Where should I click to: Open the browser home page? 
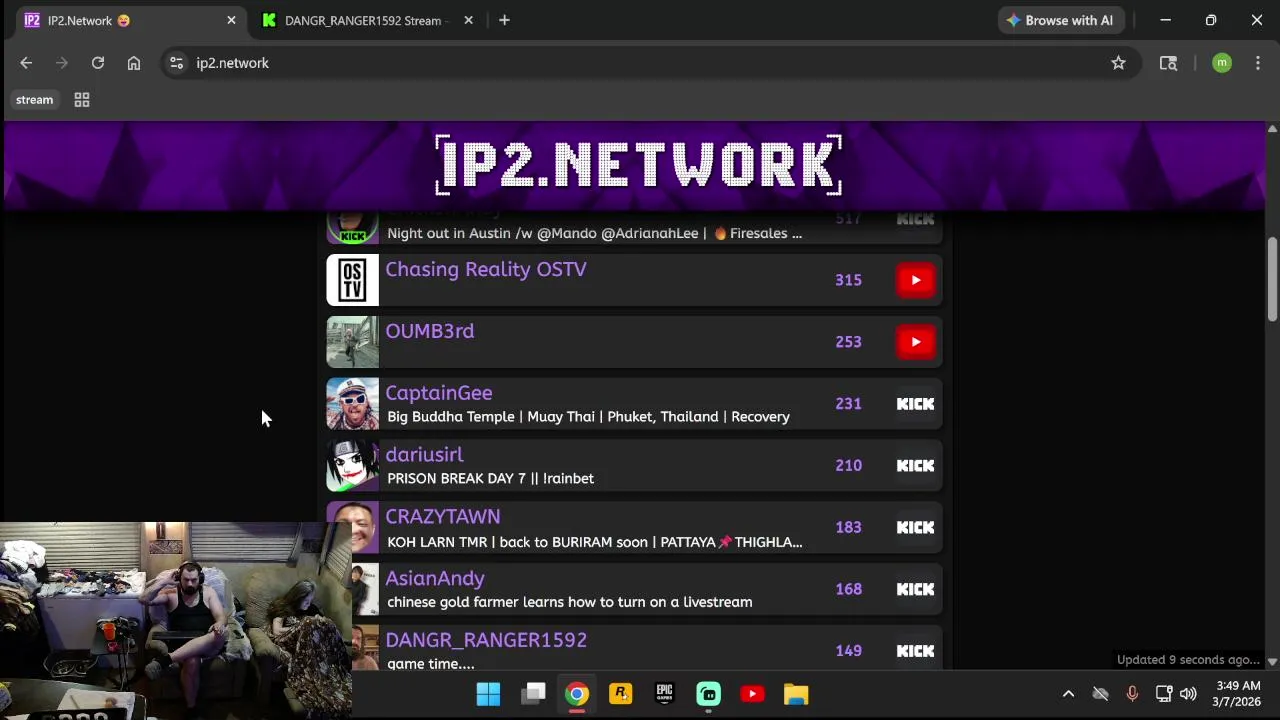click(134, 63)
